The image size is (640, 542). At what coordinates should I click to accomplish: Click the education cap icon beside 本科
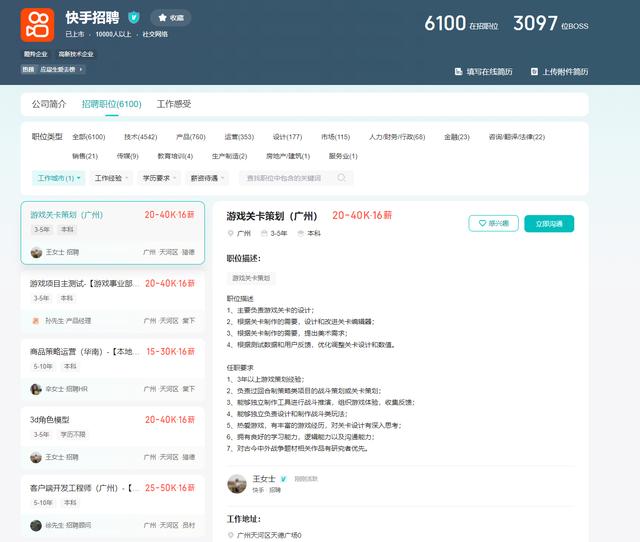coord(301,233)
